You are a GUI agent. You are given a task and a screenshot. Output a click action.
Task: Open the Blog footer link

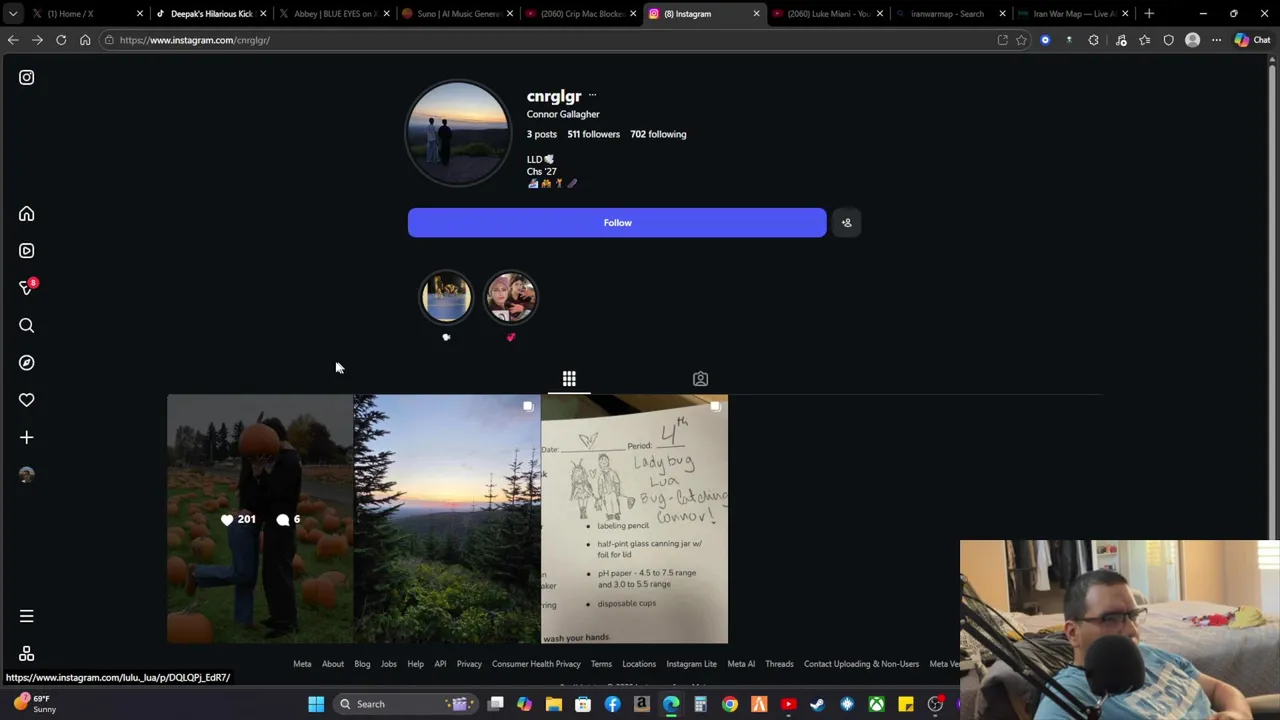(x=362, y=664)
